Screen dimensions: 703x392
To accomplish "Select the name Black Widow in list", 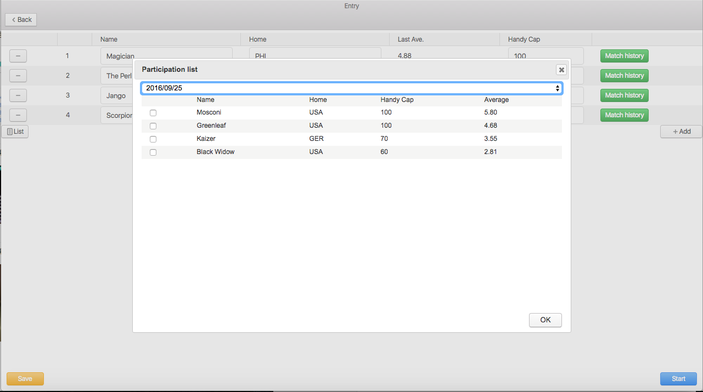I will (x=215, y=152).
